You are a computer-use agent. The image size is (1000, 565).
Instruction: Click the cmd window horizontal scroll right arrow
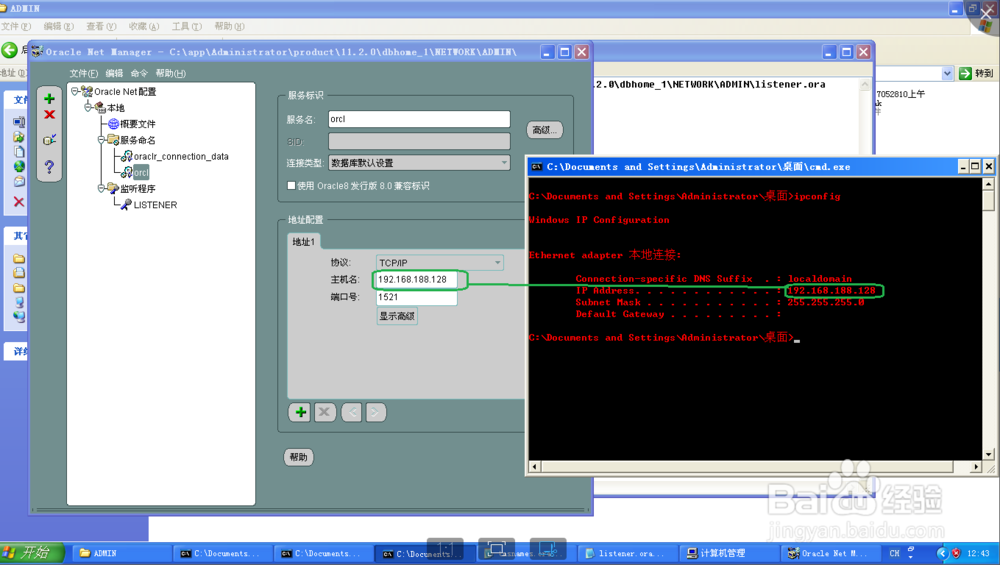pyautogui.click(x=976, y=467)
